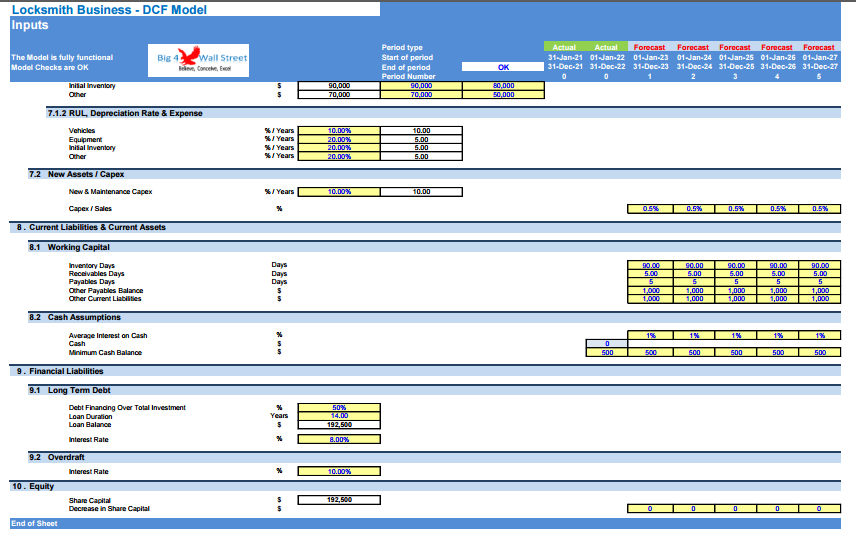Screen dimensions: 856x541
Task: Click the Share Capital 192,500 cell
Action: point(339,499)
